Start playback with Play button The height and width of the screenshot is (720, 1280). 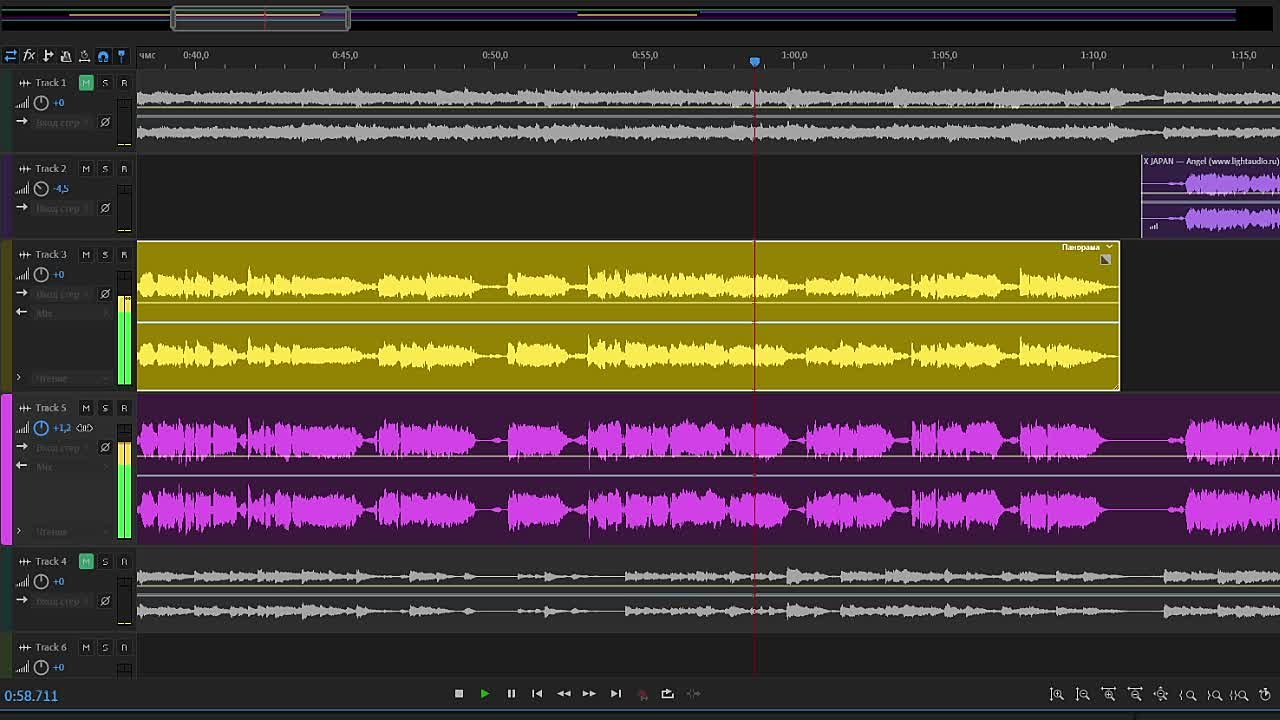coord(485,694)
